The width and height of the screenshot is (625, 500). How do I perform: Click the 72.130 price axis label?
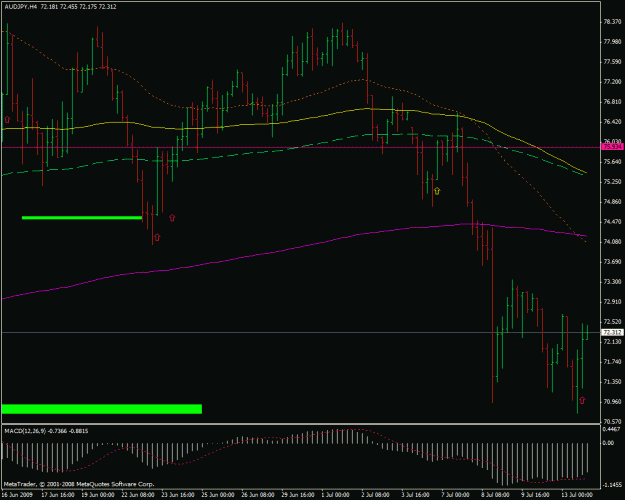coord(613,342)
